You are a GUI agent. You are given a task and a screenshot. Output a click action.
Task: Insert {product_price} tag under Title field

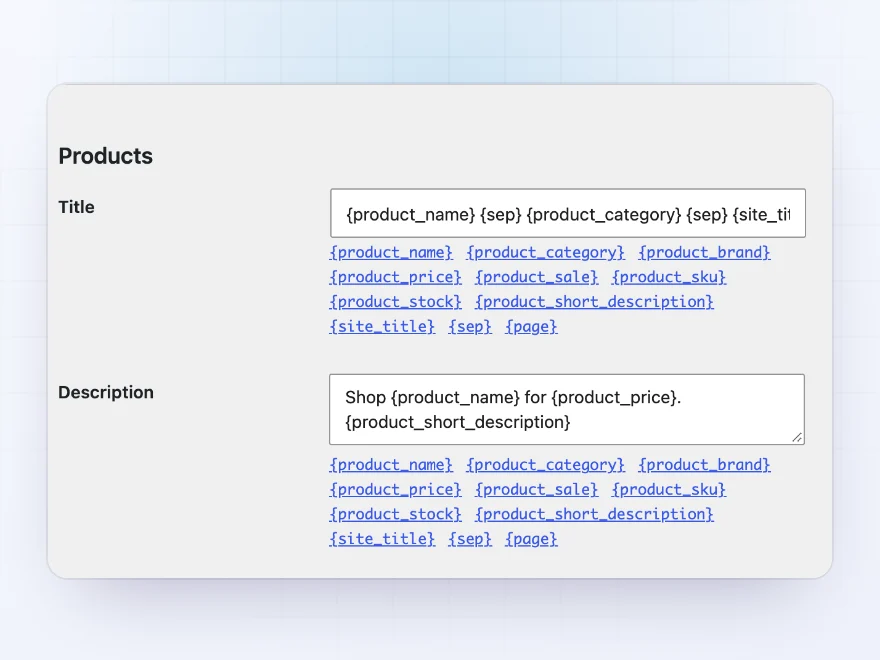[x=396, y=277]
